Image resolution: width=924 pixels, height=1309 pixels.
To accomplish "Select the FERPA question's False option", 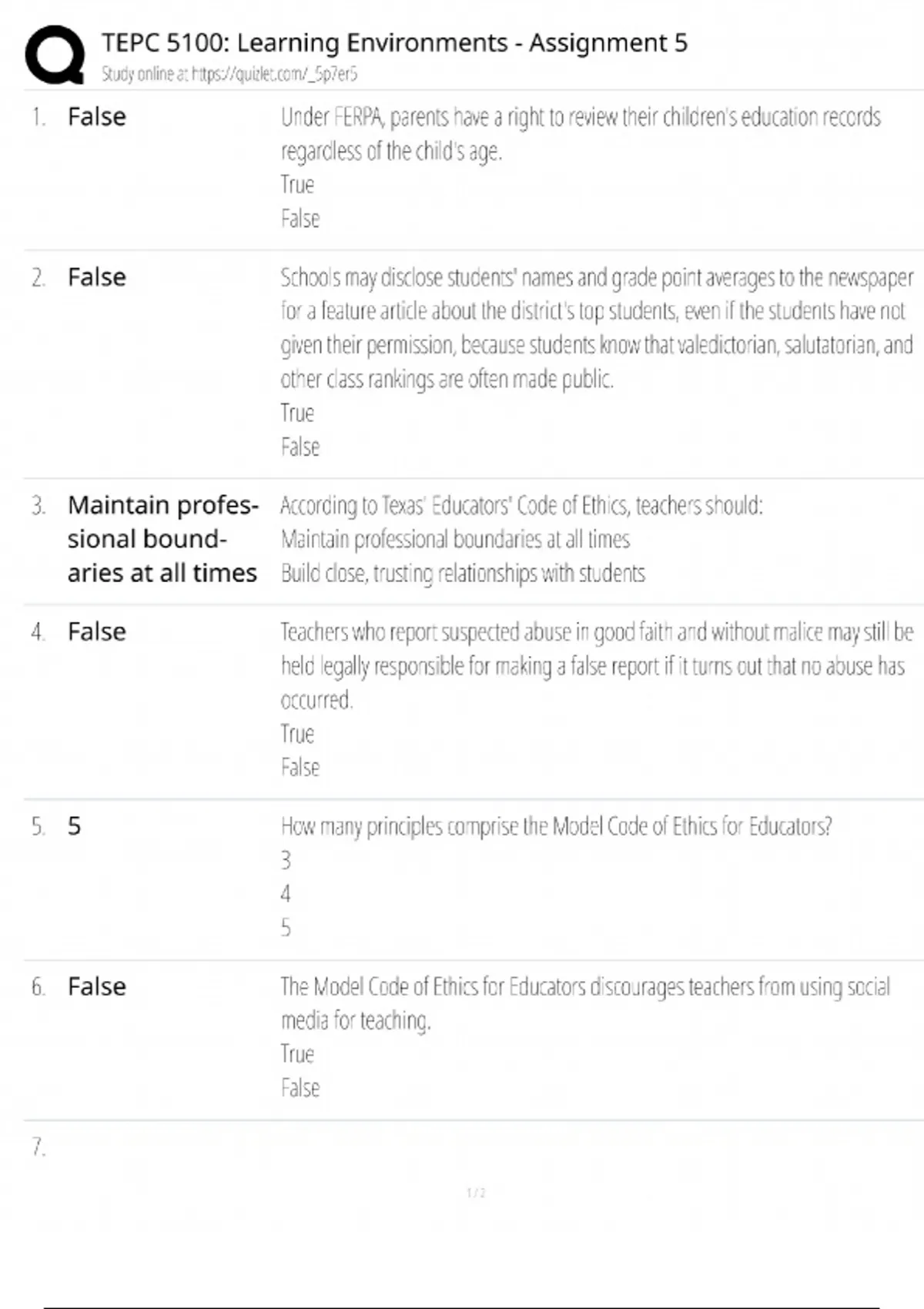I will pos(300,219).
